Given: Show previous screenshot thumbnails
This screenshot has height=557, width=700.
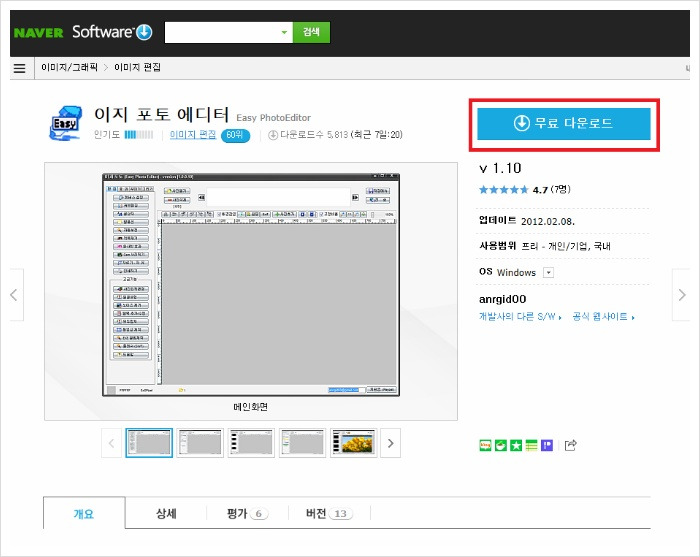Looking at the screenshot, I should click(x=112, y=443).
